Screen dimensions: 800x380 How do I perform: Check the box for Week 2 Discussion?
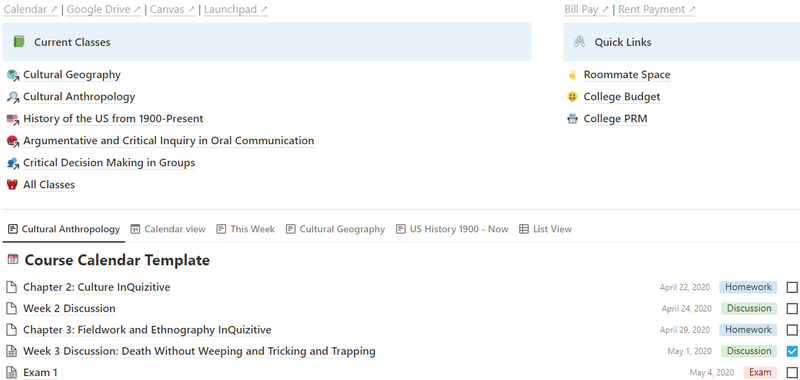click(792, 309)
